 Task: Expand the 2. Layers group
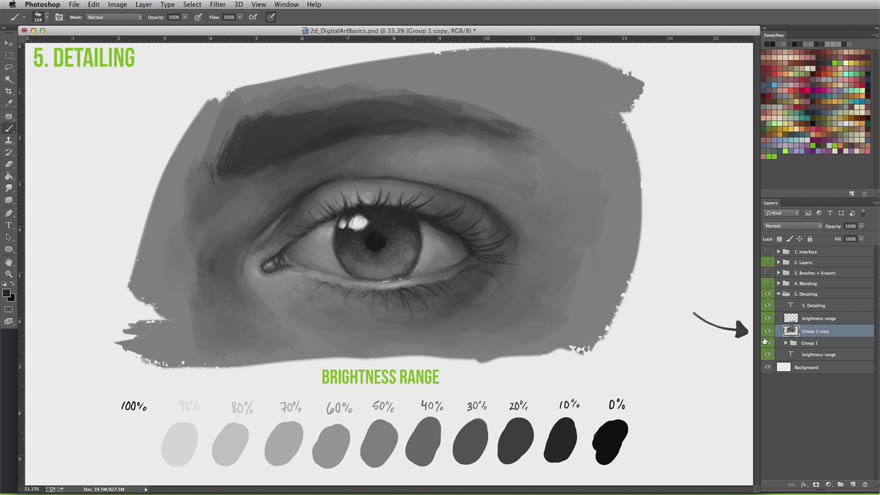tap(778, 262)
